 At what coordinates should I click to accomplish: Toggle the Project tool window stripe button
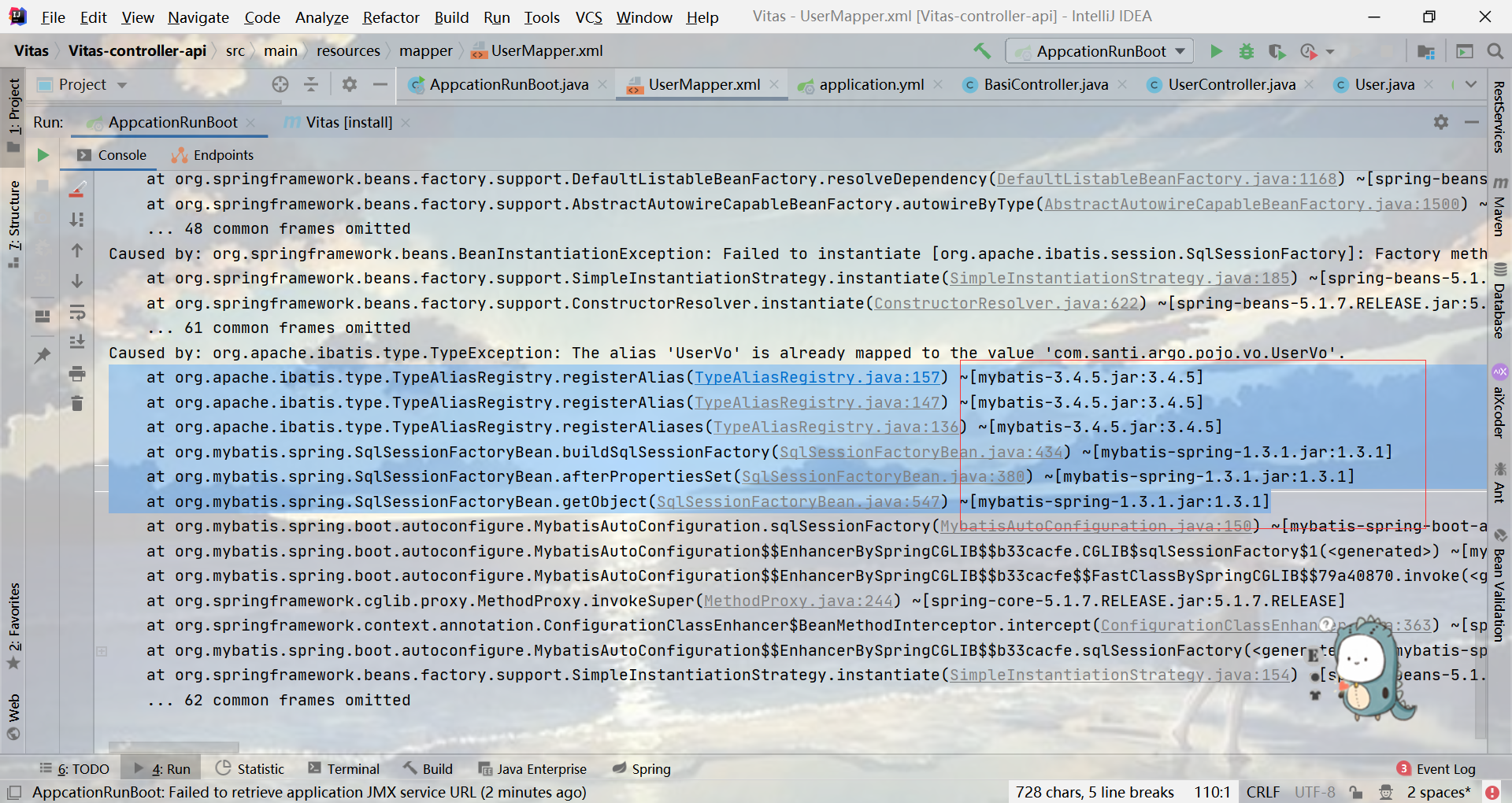coord(13,116)
